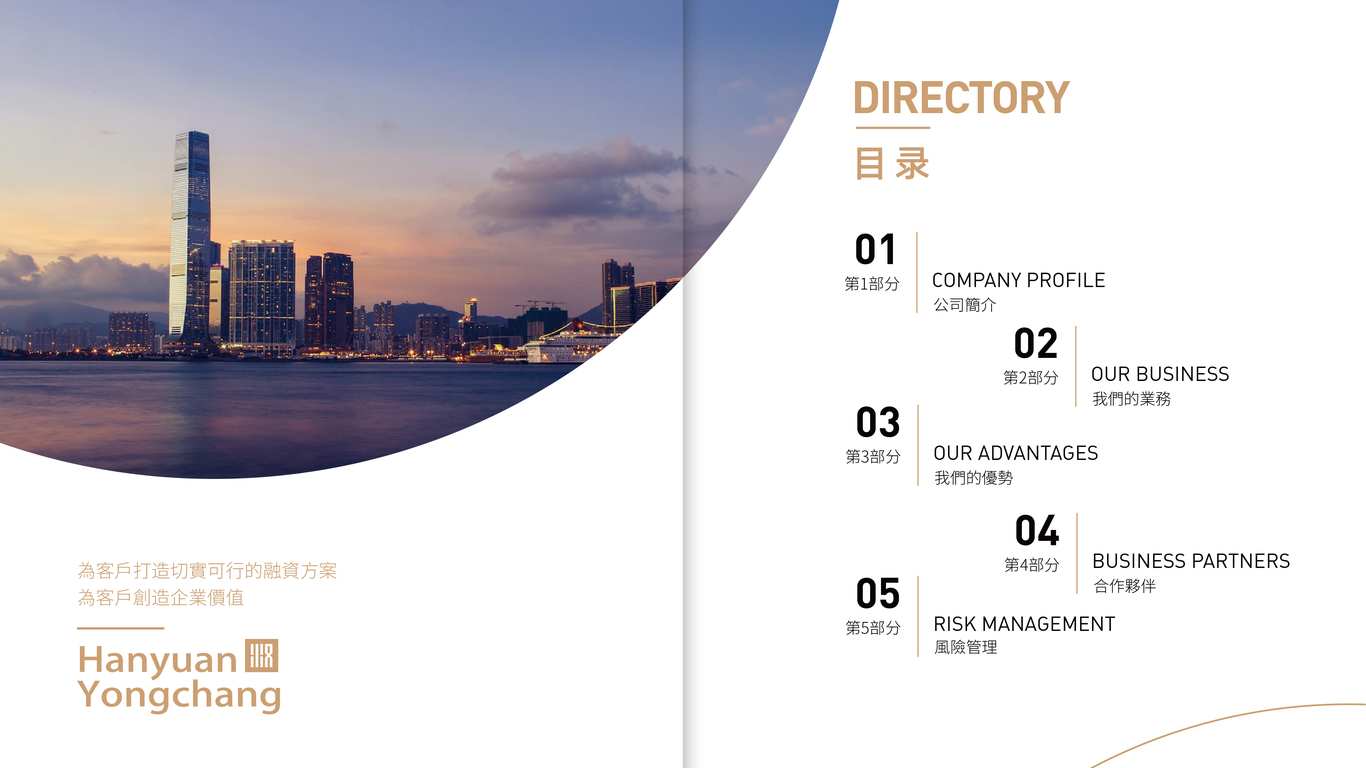This screenshot has height=768, width=1366.
Task: Click slogan line 為客戶打造切實可行的融資方案
Action: 207,572
